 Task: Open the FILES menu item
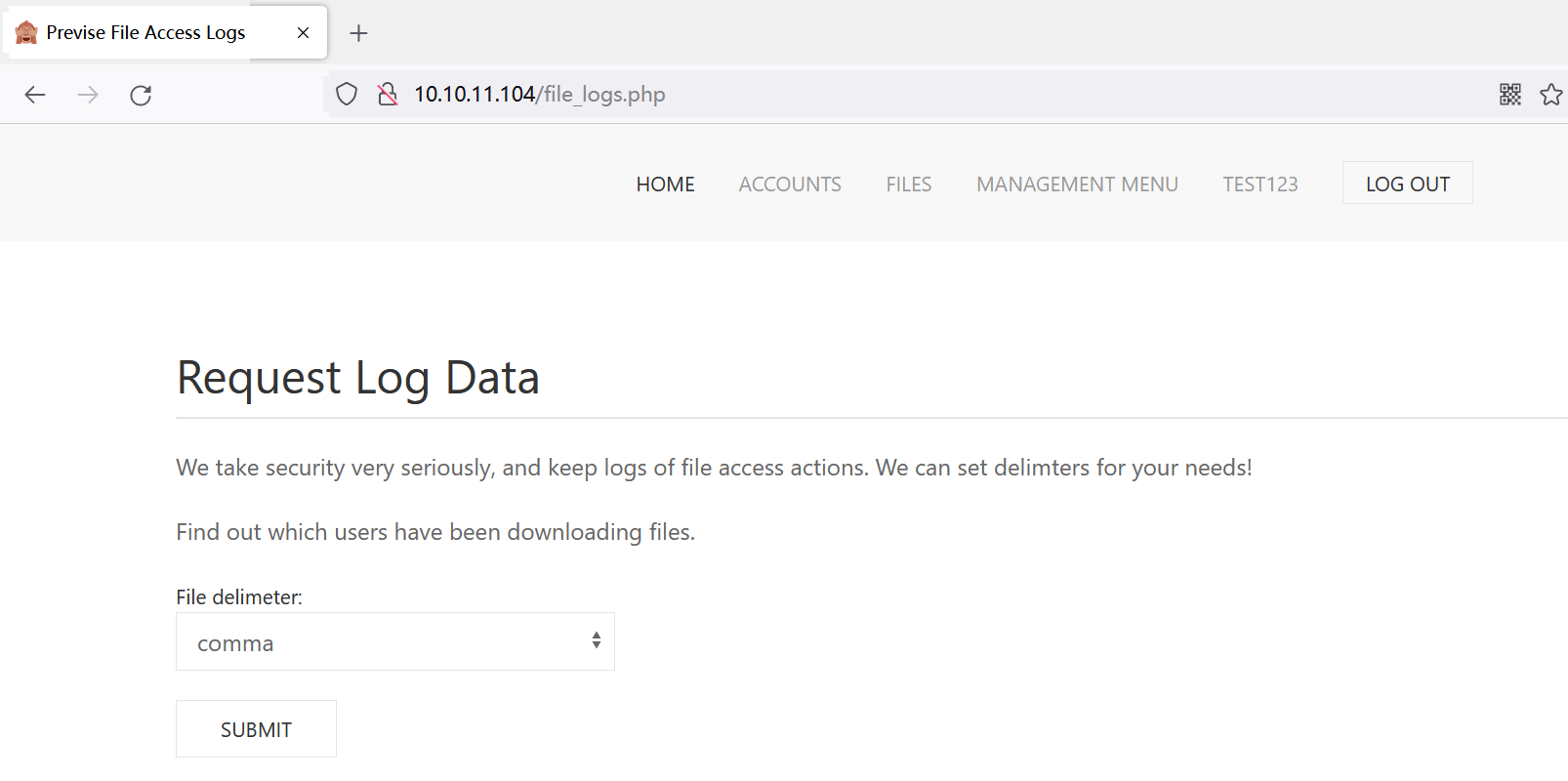[x=908, y=185]
